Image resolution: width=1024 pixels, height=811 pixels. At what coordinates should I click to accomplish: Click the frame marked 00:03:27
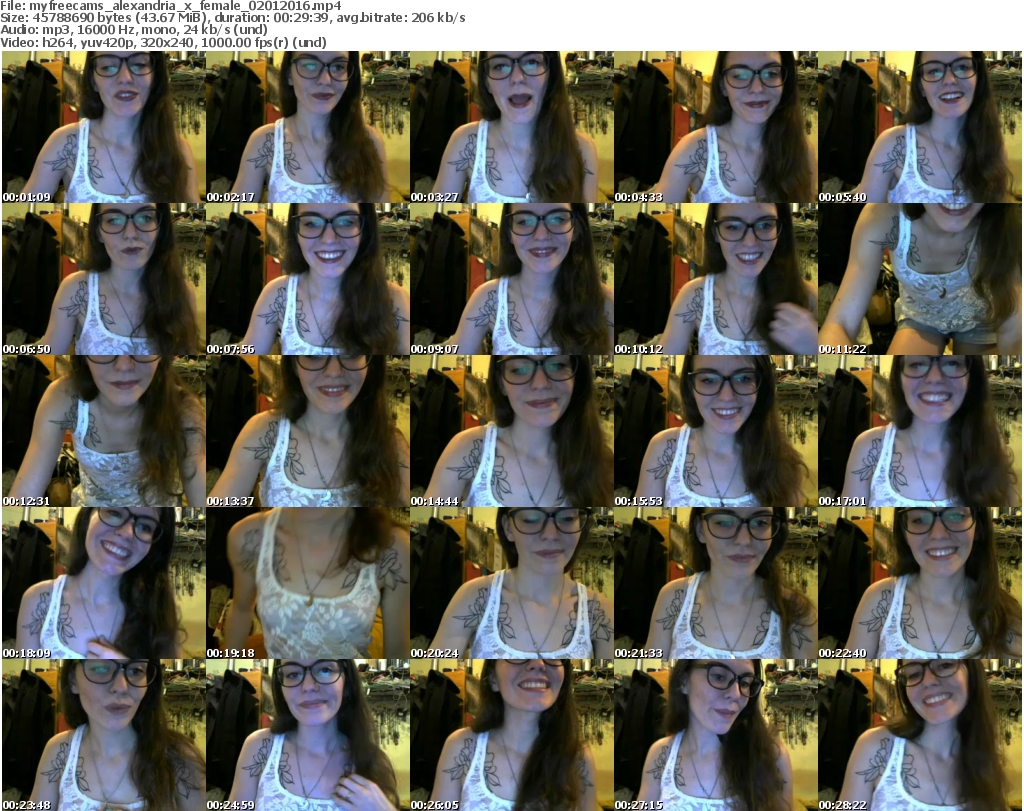click(x=511, y=127)
